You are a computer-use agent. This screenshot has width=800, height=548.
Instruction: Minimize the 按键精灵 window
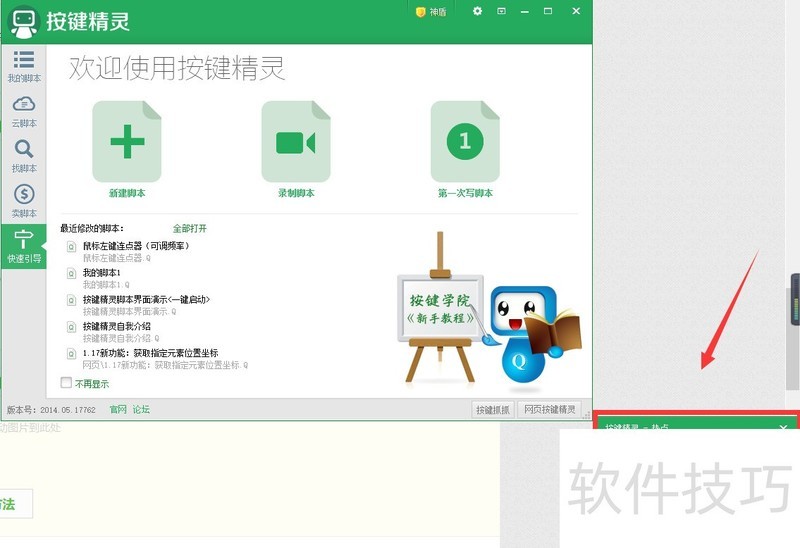pyautogui.click(x=524, y=11)
